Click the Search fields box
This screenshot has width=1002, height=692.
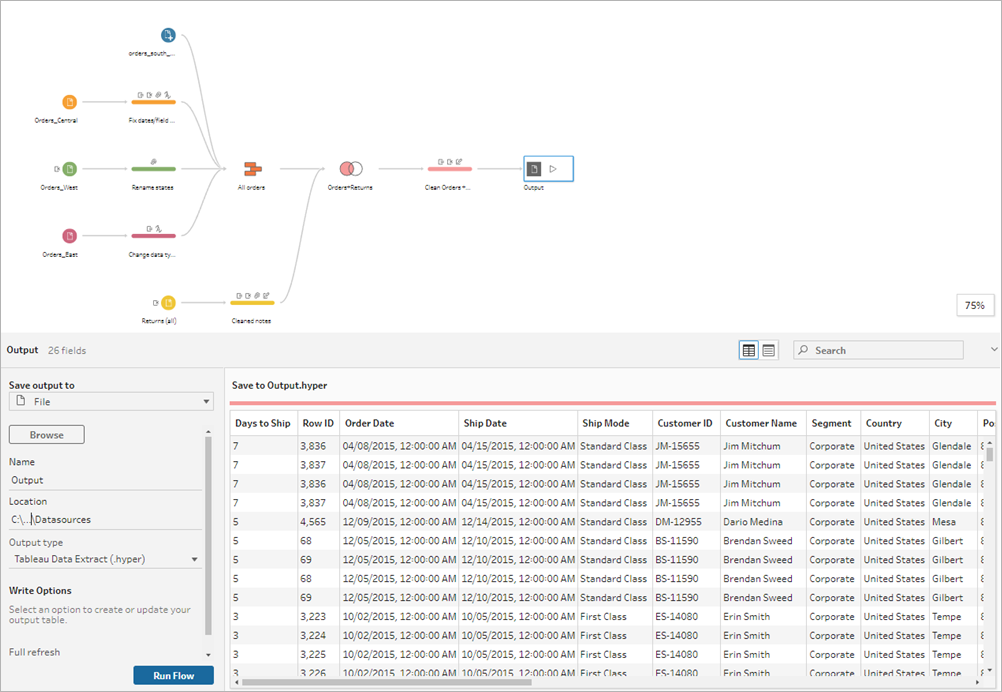click(878, 350)
